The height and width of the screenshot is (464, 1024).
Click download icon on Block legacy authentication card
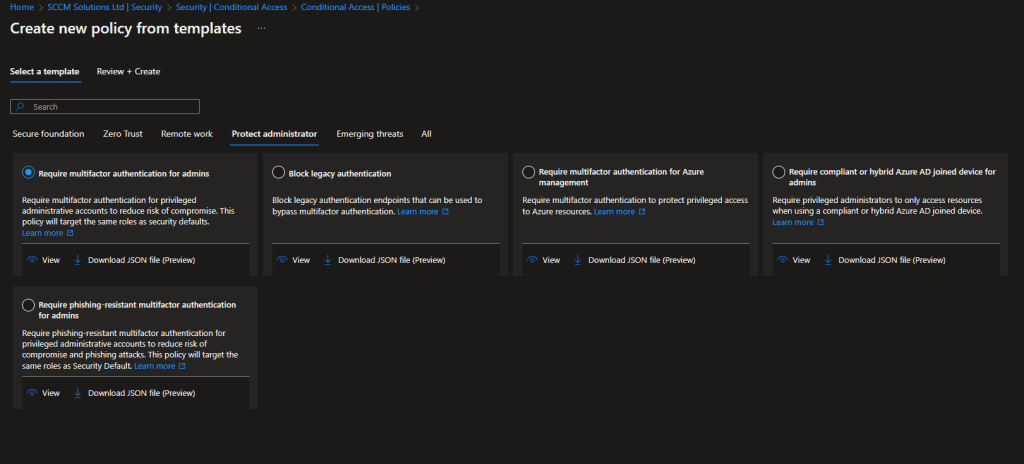coord(327,260)
